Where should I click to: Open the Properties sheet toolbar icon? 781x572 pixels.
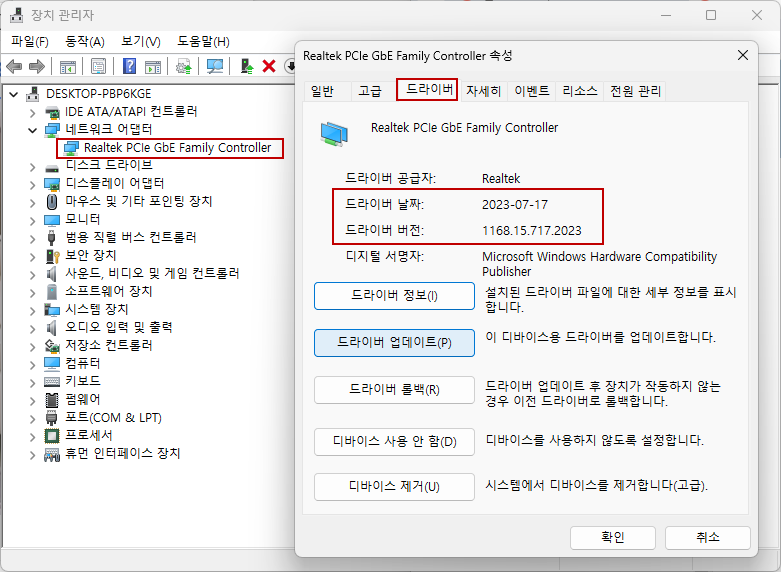point(98,66)
